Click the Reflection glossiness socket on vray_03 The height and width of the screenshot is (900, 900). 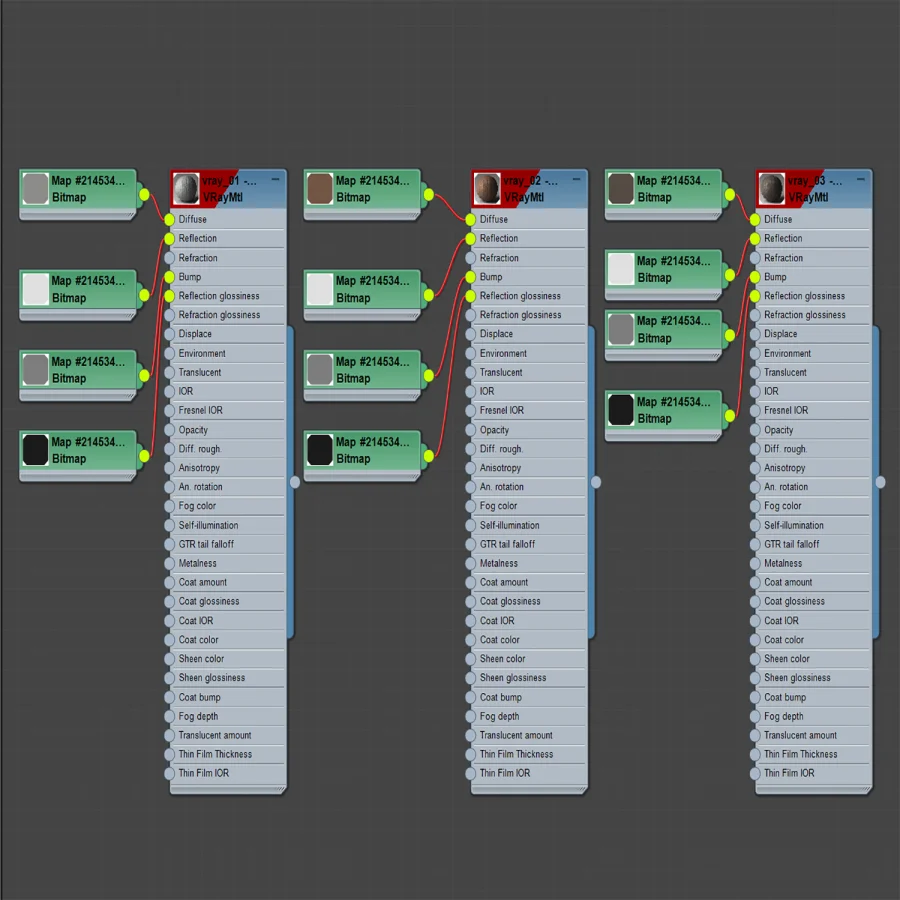755,296
